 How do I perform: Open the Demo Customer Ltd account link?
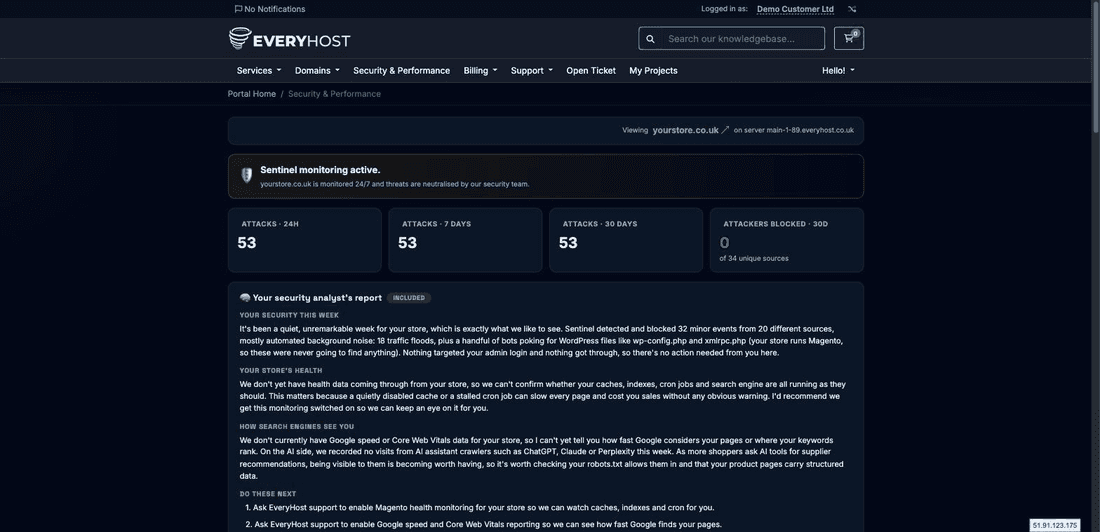[x=796, y=9]
